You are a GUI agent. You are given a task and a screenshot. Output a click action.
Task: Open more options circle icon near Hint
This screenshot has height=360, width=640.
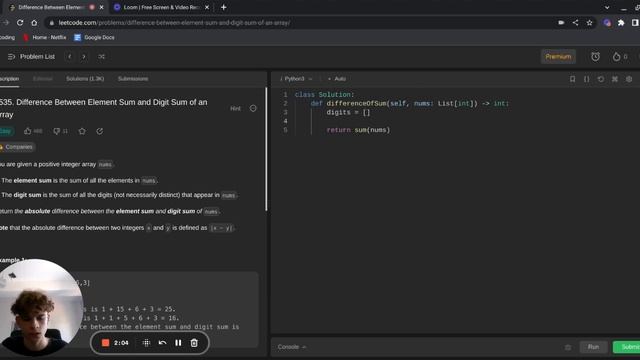253,109
